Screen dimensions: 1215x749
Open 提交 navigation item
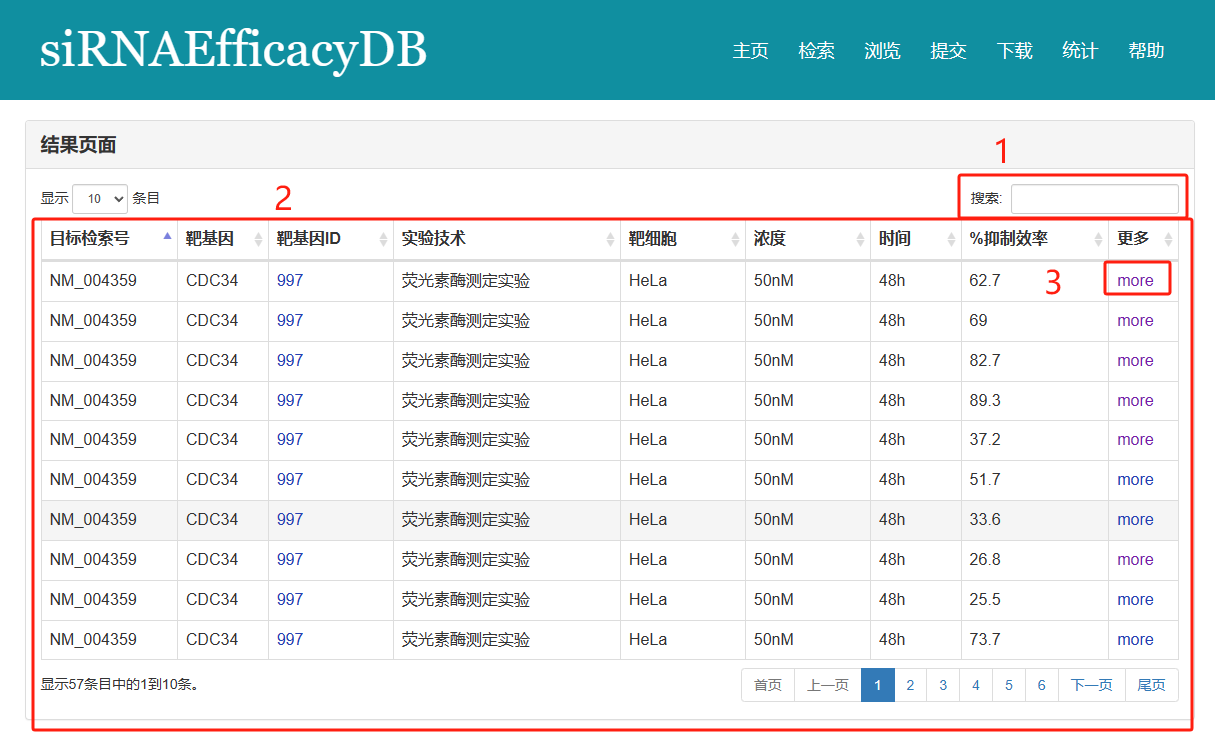(x=948, y=51)
